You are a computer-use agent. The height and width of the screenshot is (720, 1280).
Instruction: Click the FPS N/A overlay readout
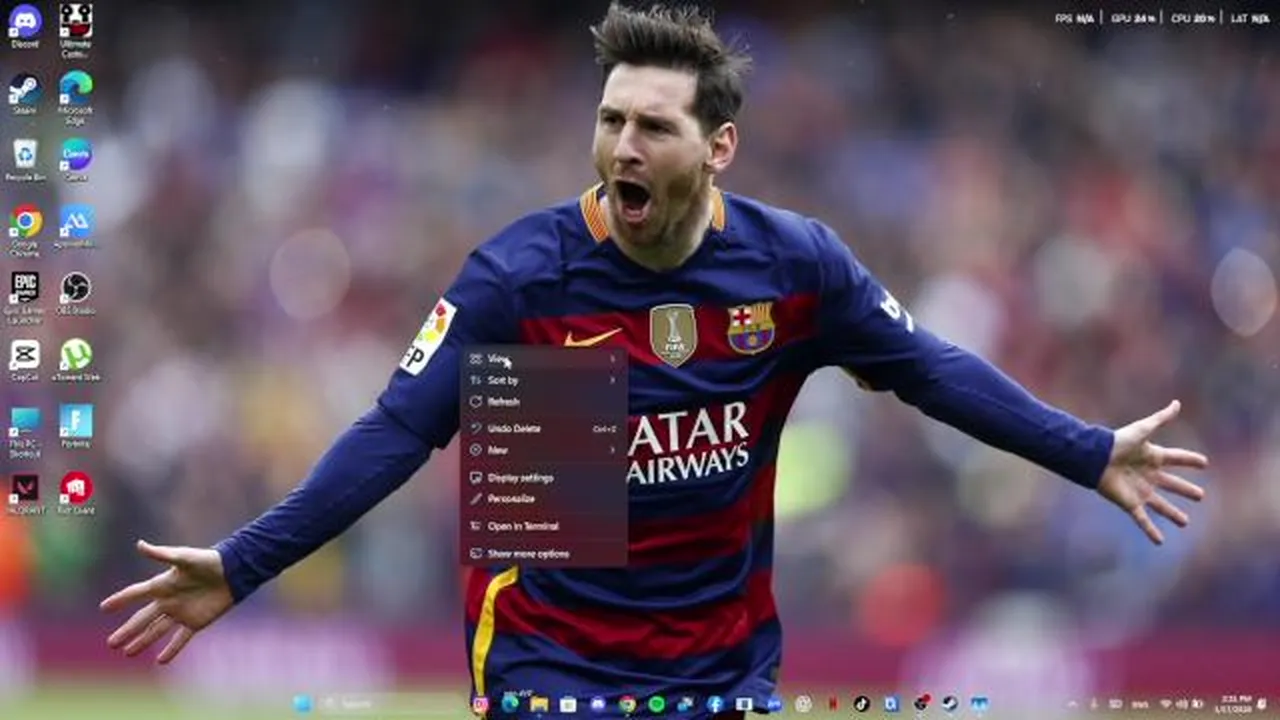1075,18
